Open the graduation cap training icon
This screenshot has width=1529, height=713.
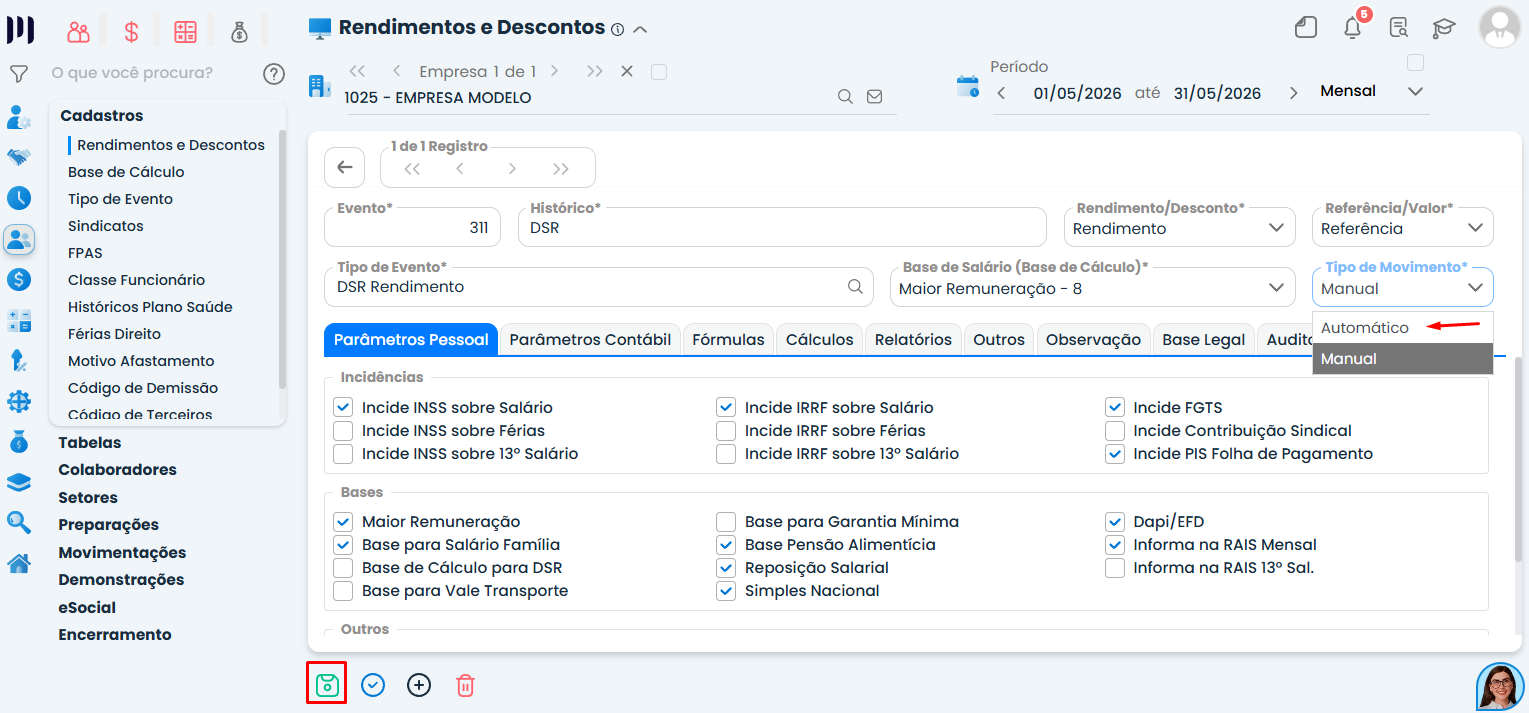pyautogui.click(x=1444, y=28)
